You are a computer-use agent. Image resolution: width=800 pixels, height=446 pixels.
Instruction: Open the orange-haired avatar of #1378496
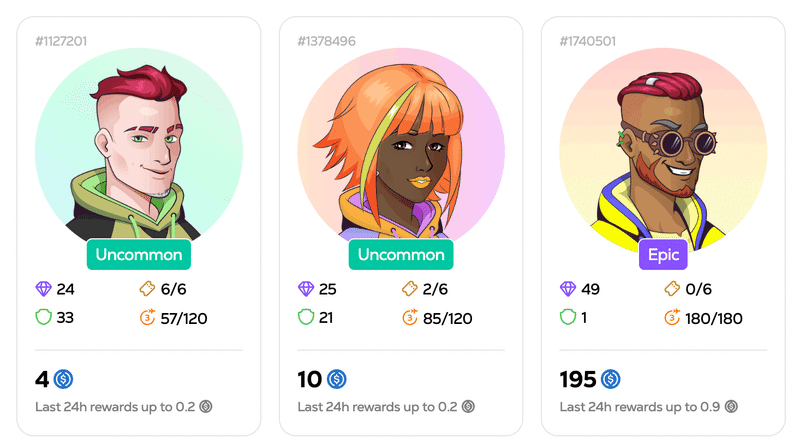[x=401, y=148]
